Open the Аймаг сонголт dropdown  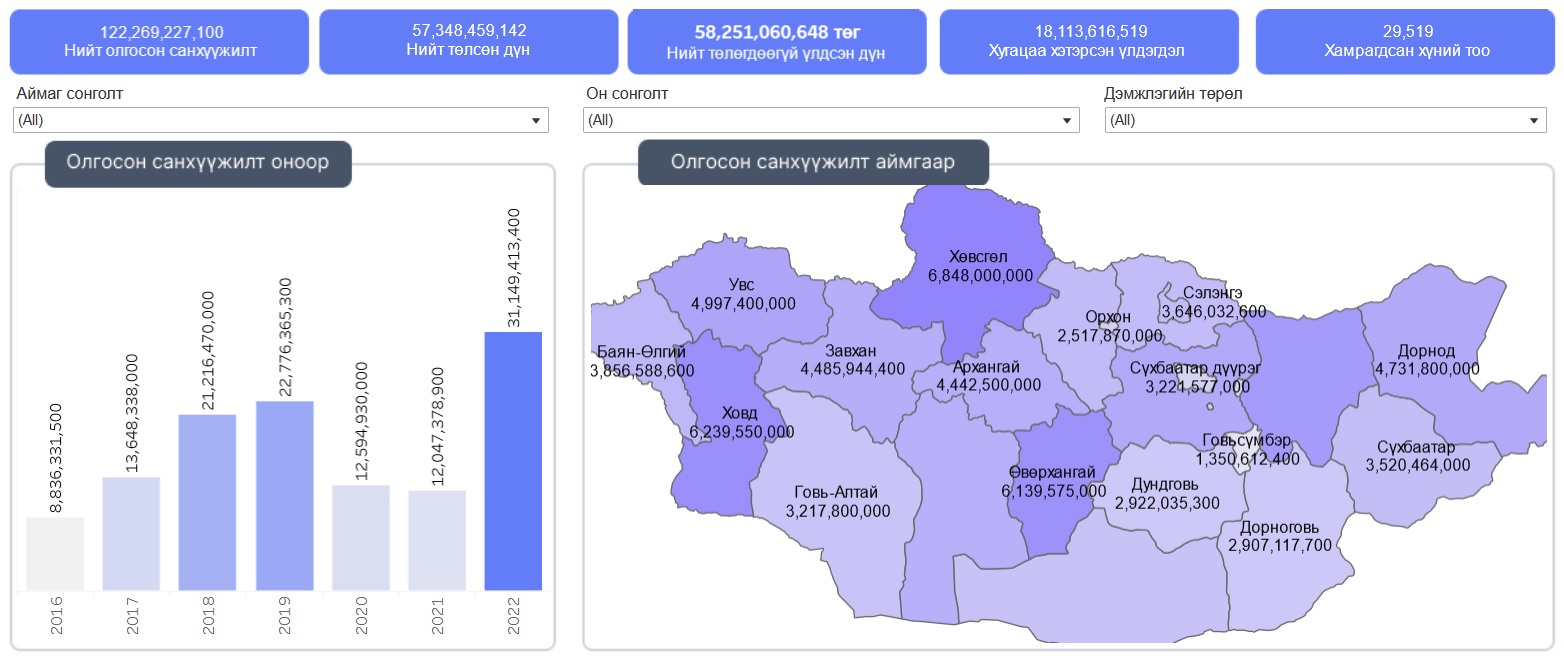[281, 120]
